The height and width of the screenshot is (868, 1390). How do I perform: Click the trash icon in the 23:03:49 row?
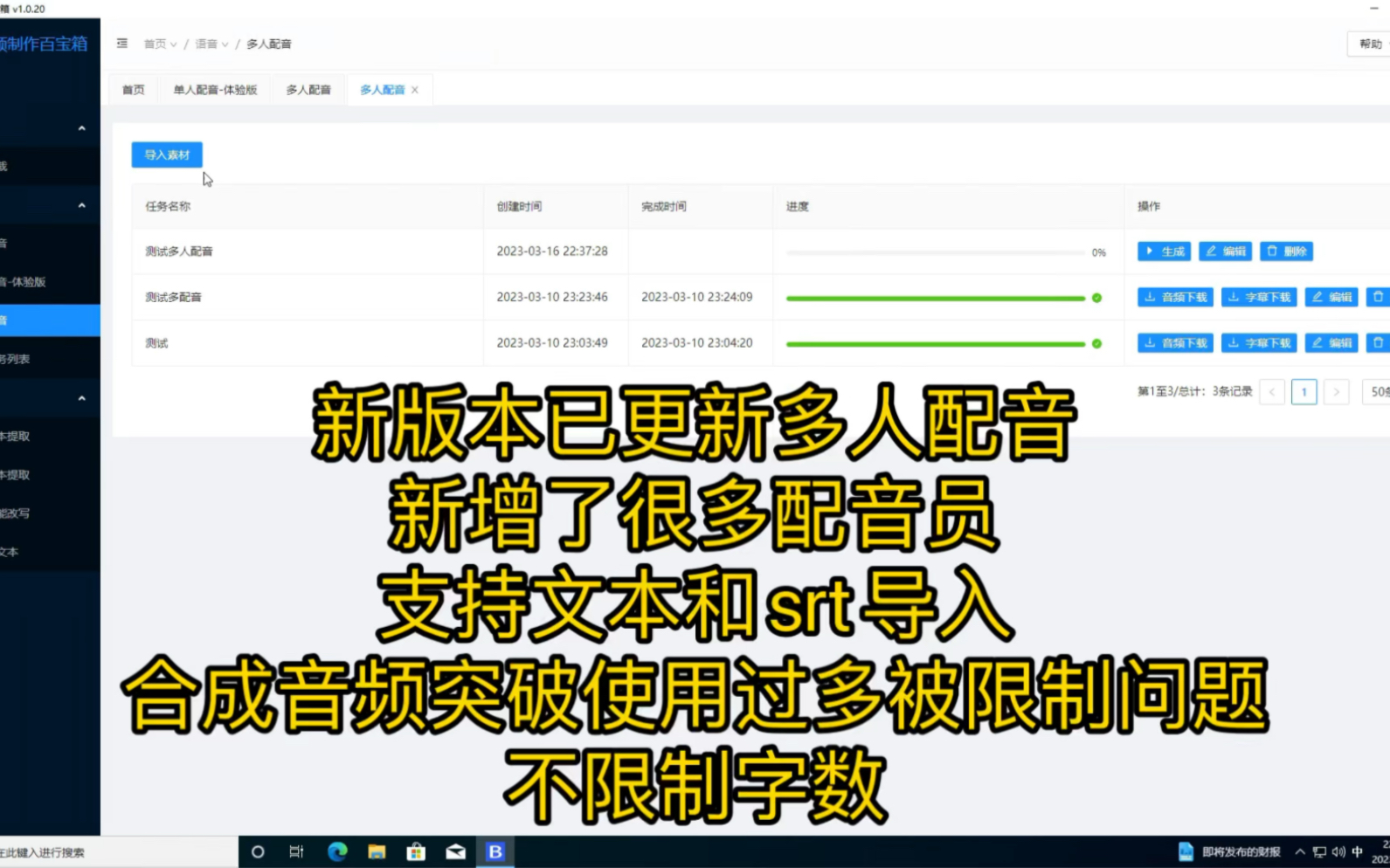[x=1378, y=343]
